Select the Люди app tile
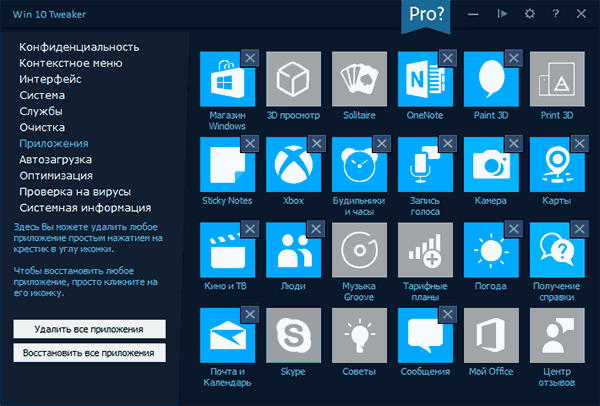Screen dimensions: 600x406 [x=293, y=250]
